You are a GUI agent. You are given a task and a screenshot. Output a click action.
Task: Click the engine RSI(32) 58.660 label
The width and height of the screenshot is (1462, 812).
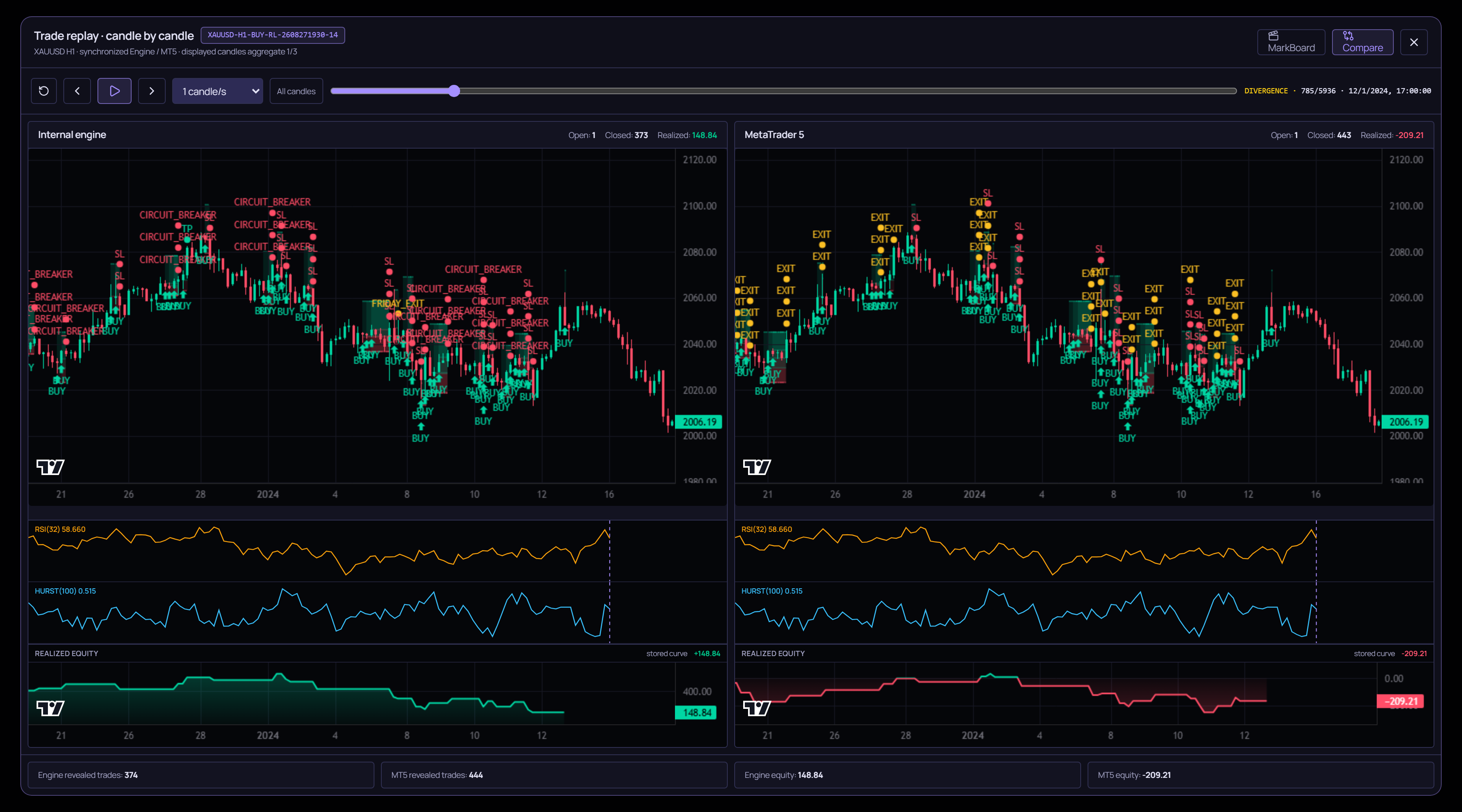pos(60,529)
